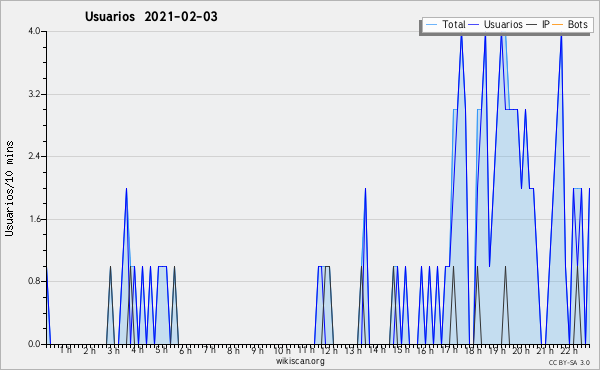Screen dimensions: 600x370
Task: Click the '17 h' x-axis label
Action: pyautogui.click(x=449, y=350)
